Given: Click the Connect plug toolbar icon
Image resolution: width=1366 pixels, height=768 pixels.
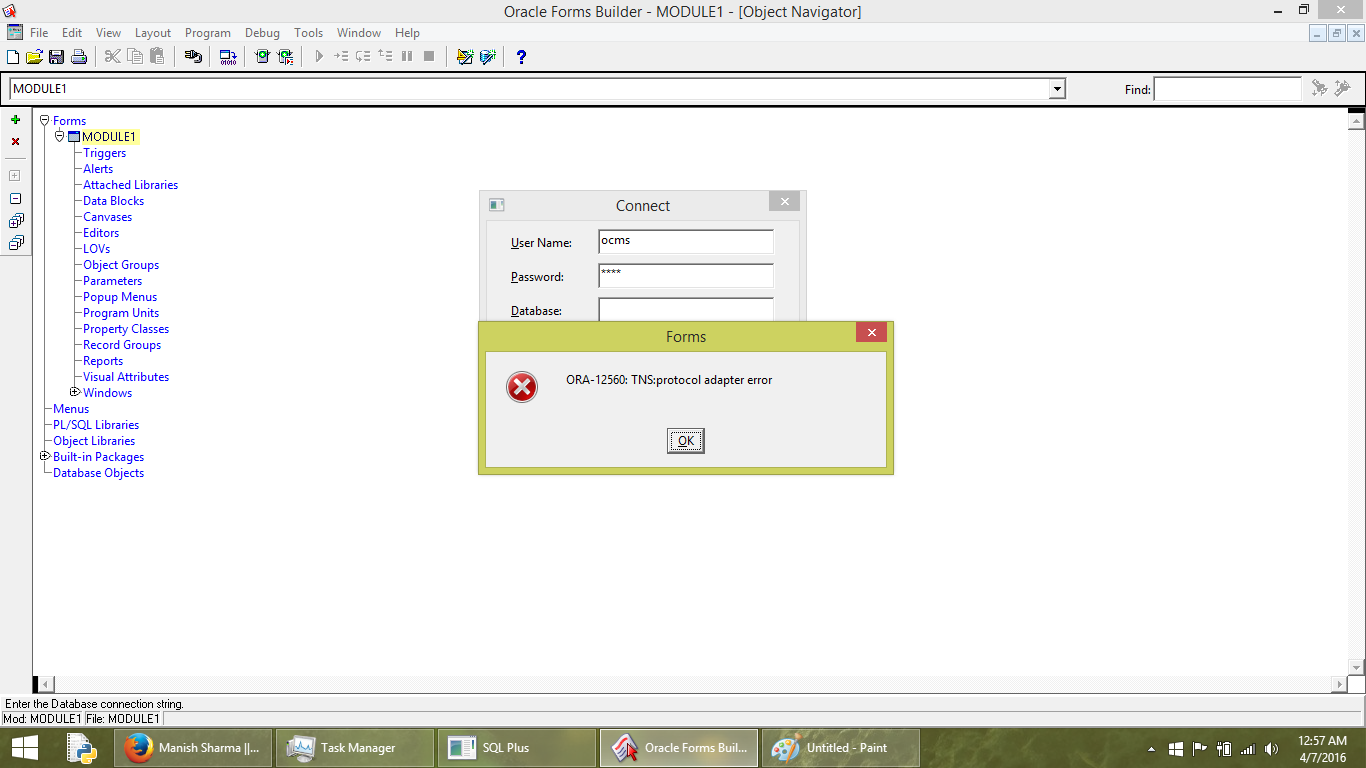Looking at the screenshot, I should [193, 57].
